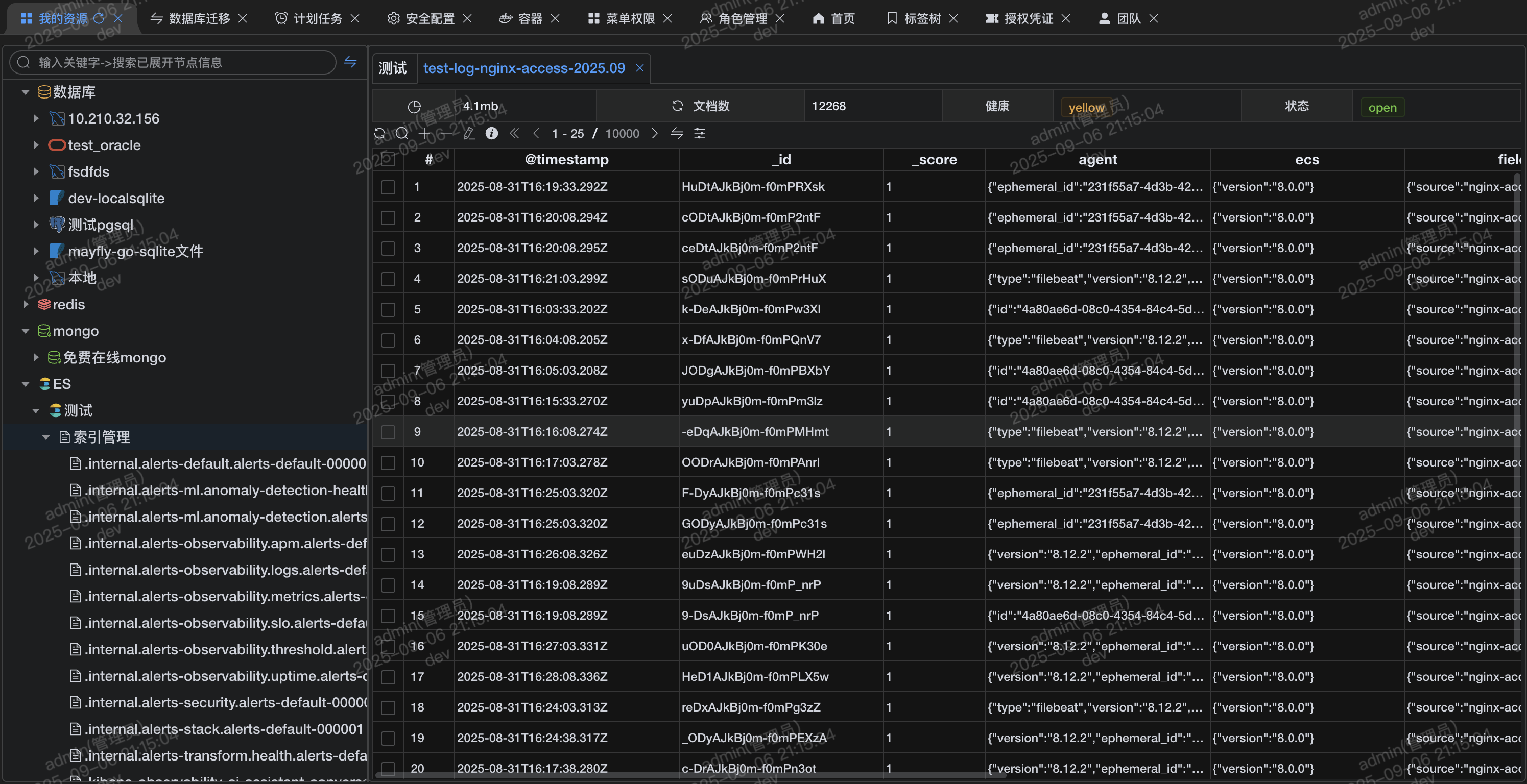The width and height of the screenshot is (1527, 784).
Task: Click the pie chart size icon
Action: [414, 107]
